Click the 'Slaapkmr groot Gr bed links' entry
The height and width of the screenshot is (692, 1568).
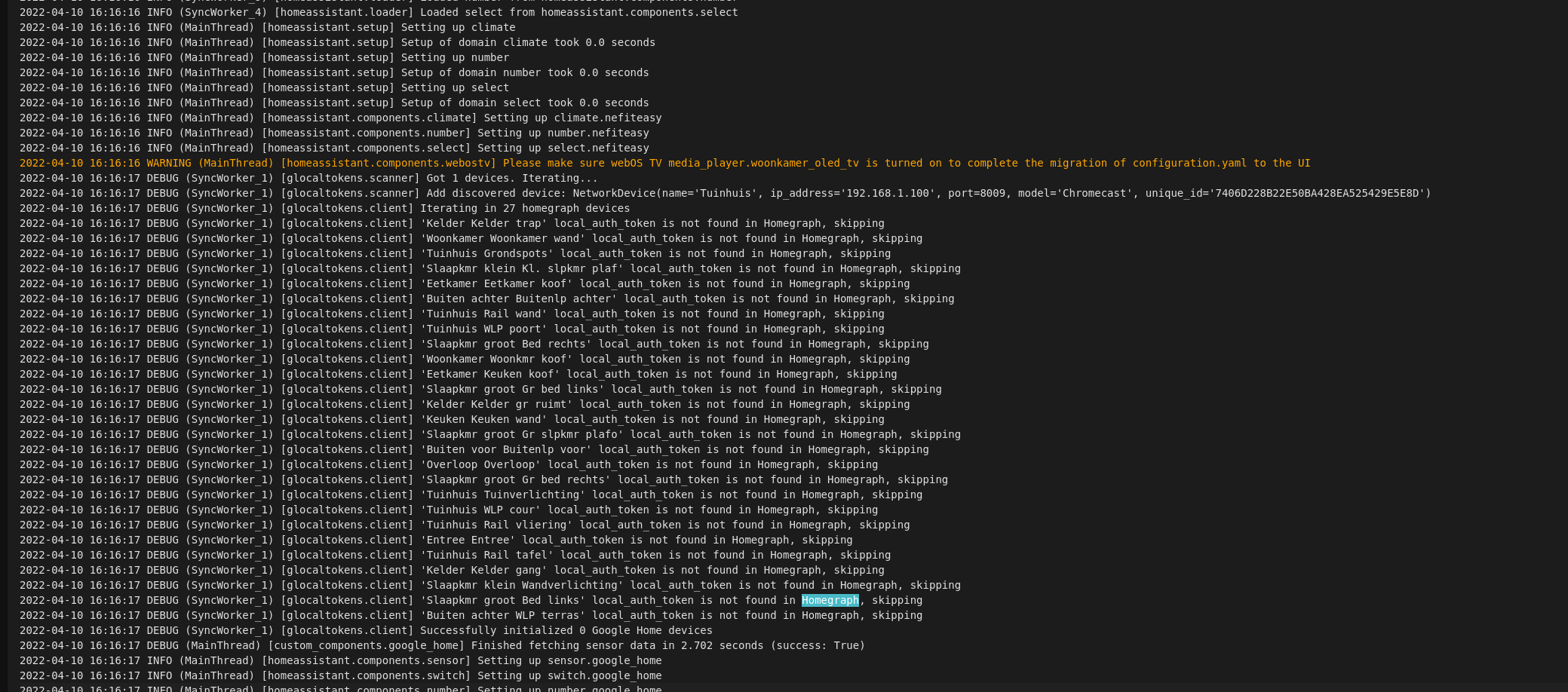coord(480,390)
